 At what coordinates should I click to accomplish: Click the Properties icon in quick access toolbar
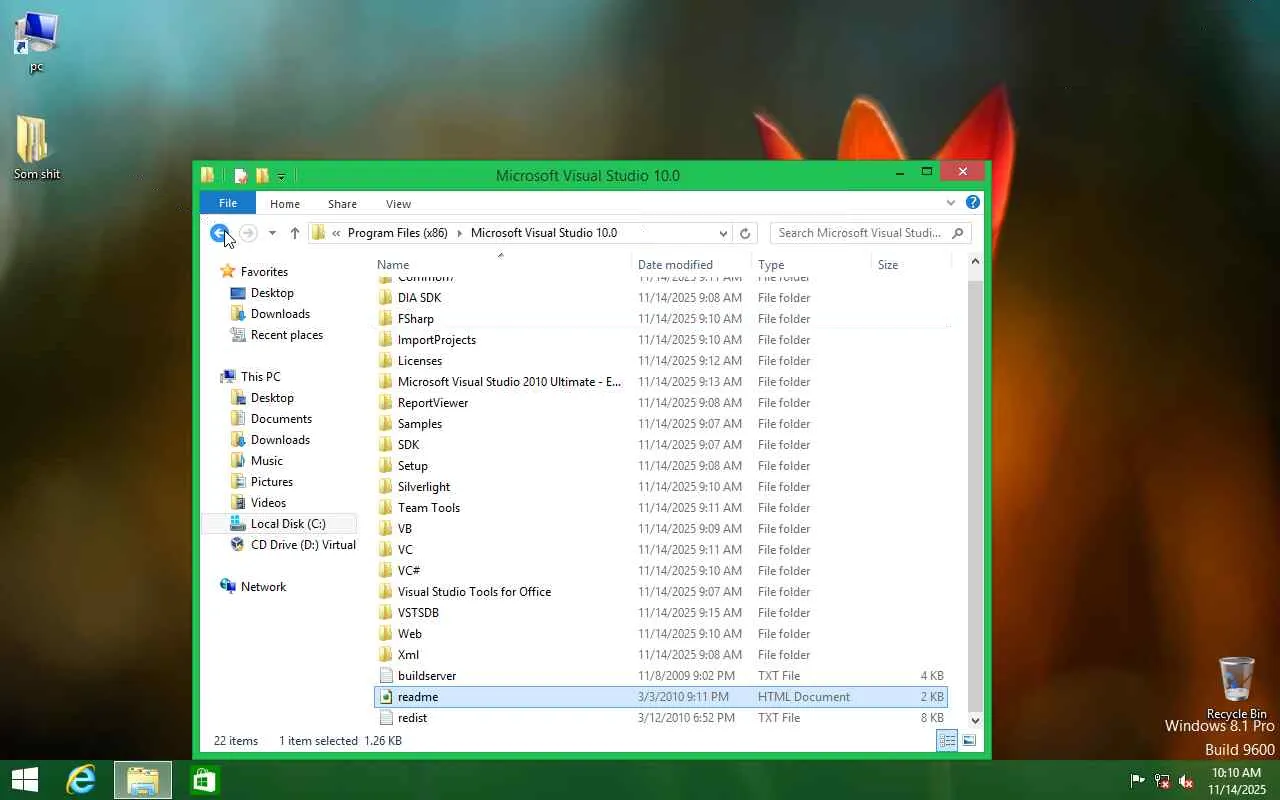pos(241,175)
